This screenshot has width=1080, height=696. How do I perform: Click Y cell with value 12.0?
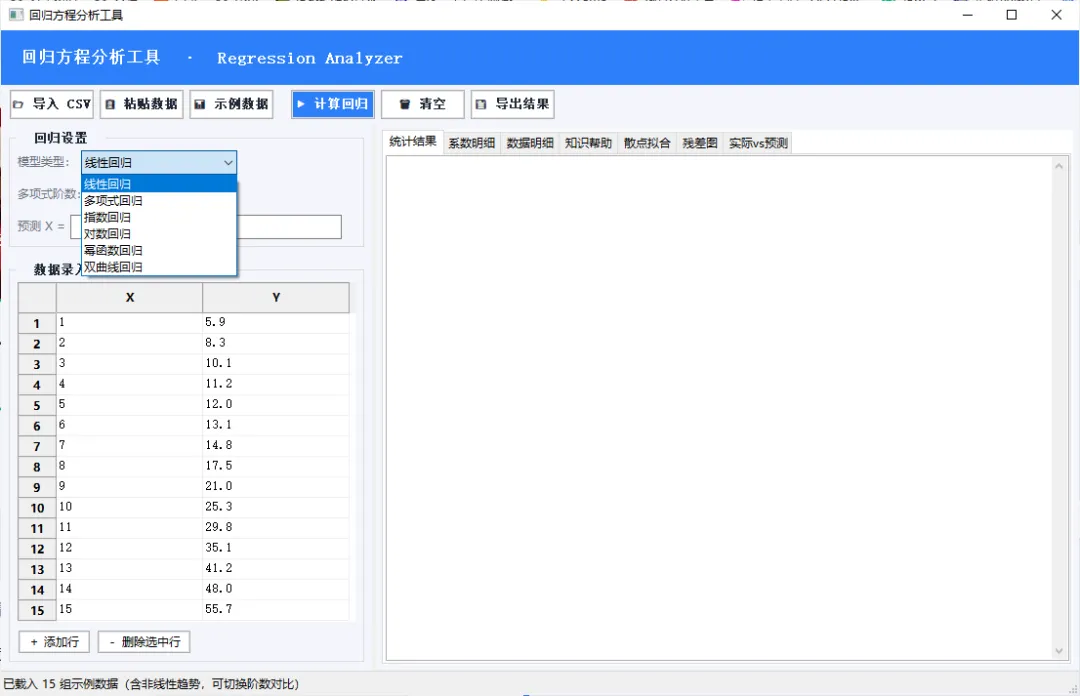click(276, 405)
